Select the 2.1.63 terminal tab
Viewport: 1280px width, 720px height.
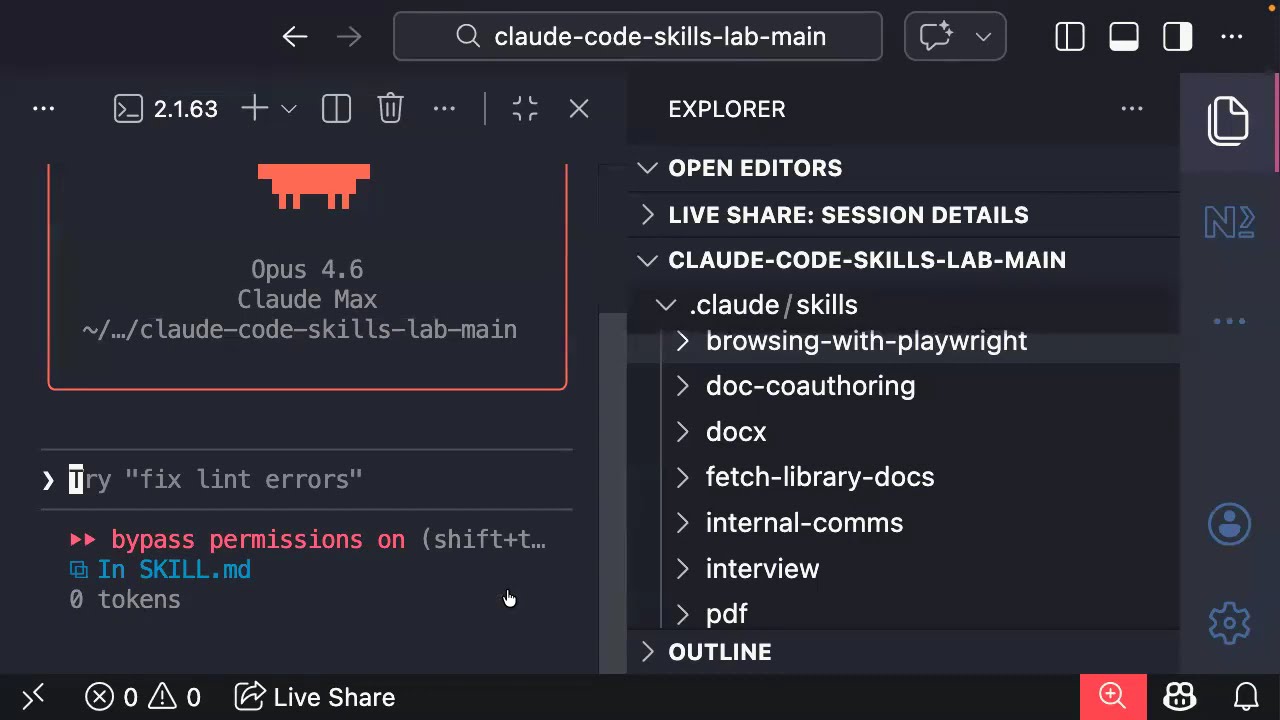(166, 109)
